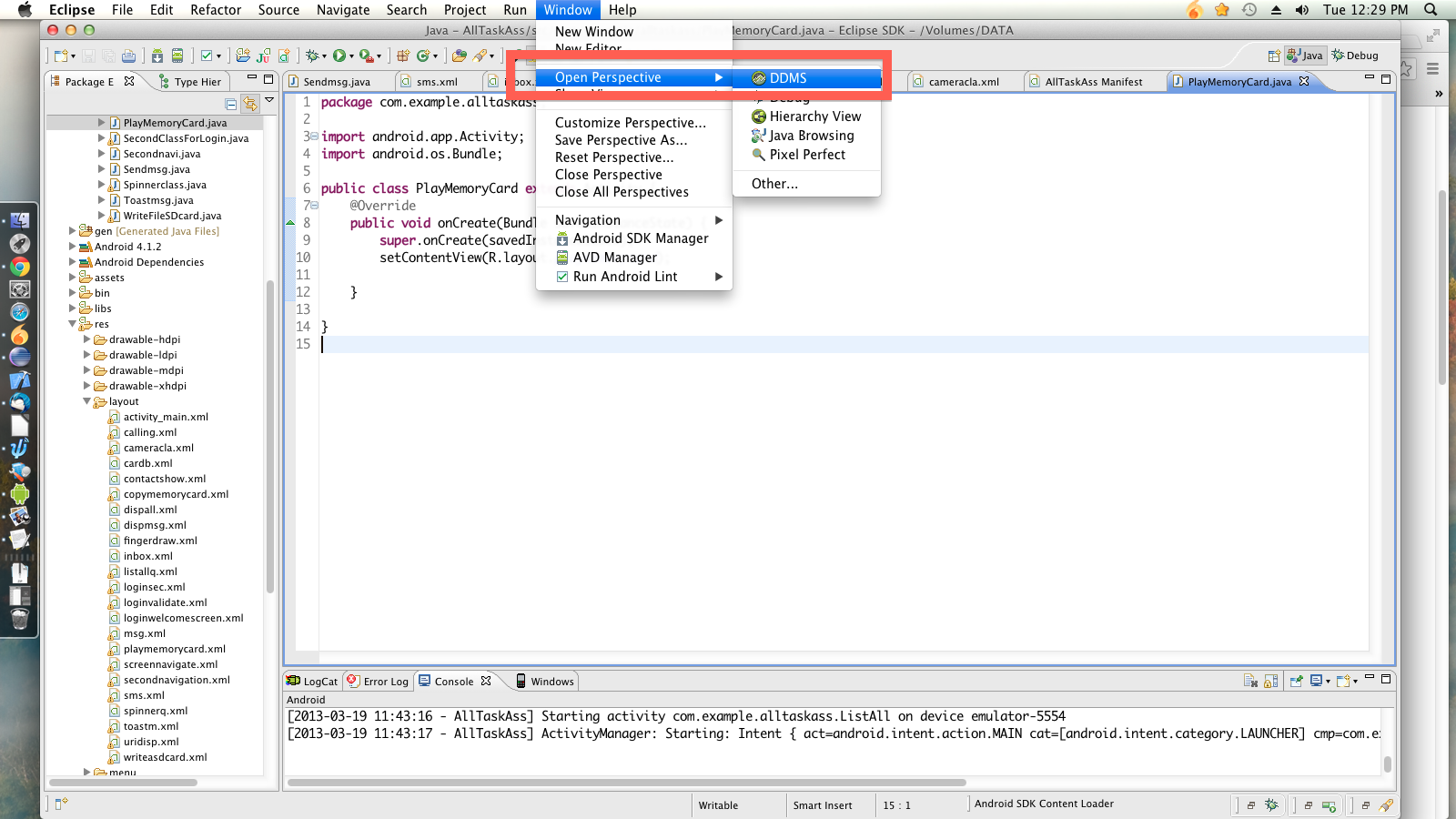The height and width of the screenshot is (819, 1456).
Task: Click the Open Perspective toolbar icon
Action: pos(1274,56)
